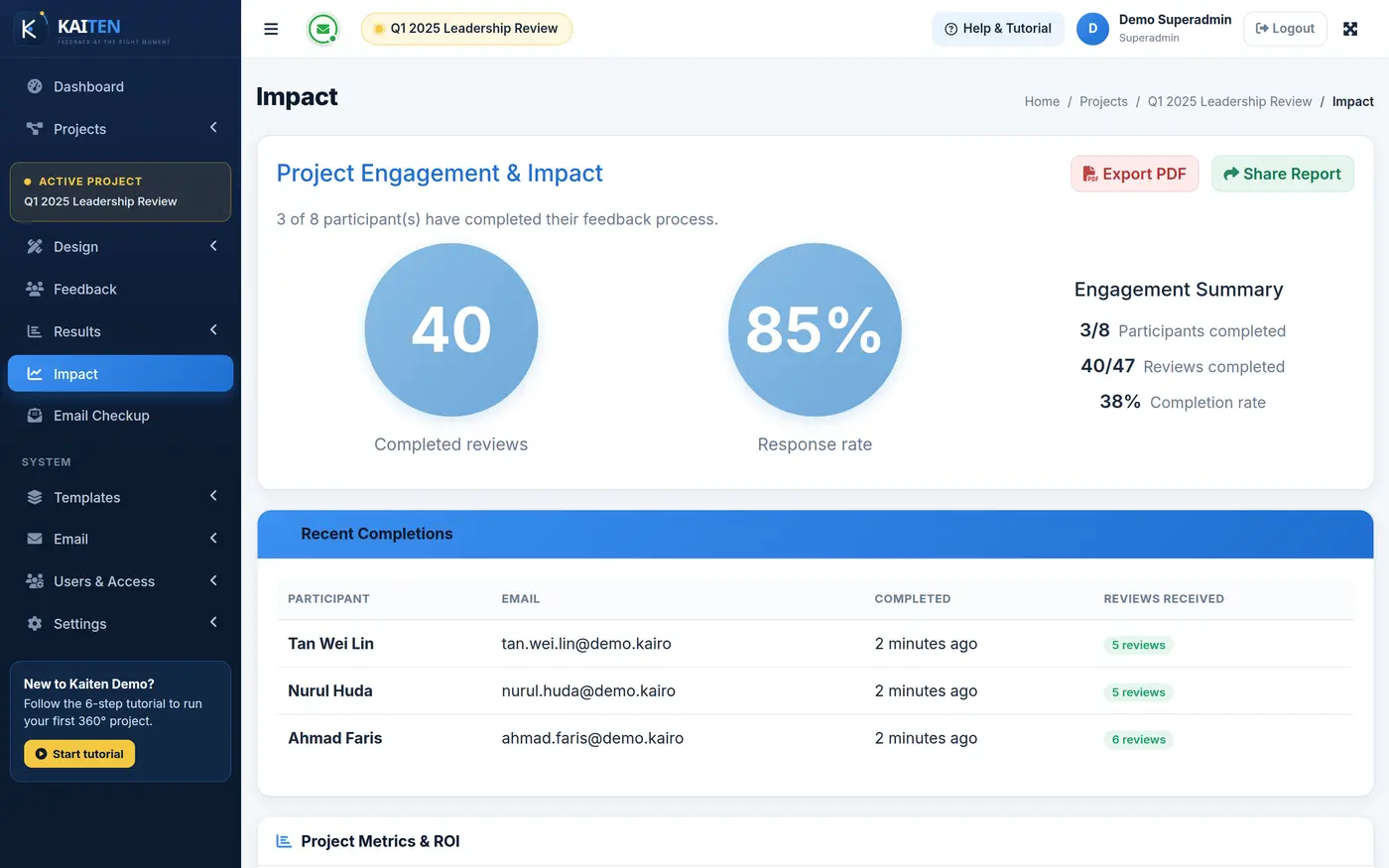
Task: Start the tutorial from the sidebar card
Action: click(x=79, y=754)
